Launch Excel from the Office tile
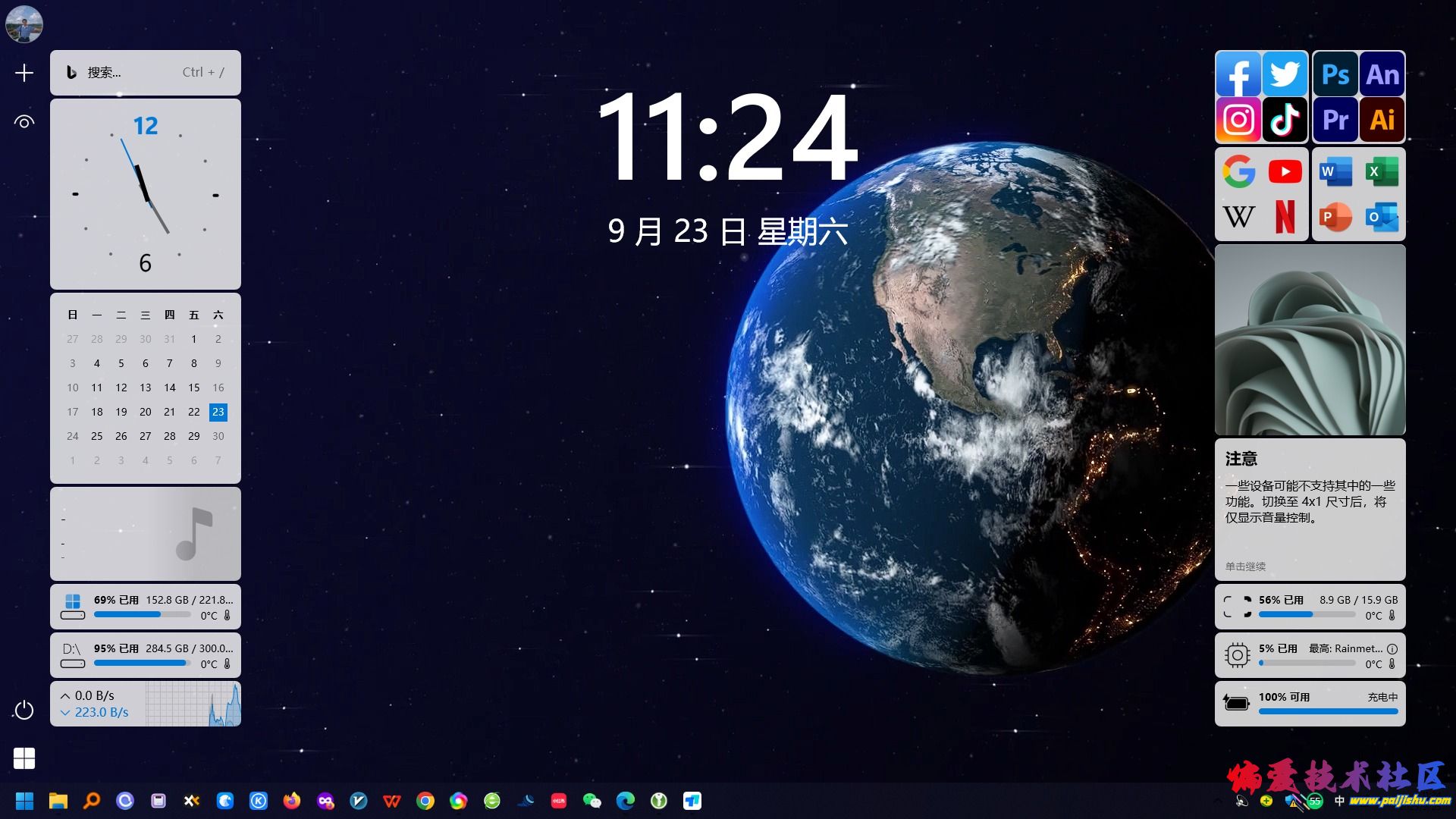Screen dimensions: 1456x819 (x=1382, y=172)
